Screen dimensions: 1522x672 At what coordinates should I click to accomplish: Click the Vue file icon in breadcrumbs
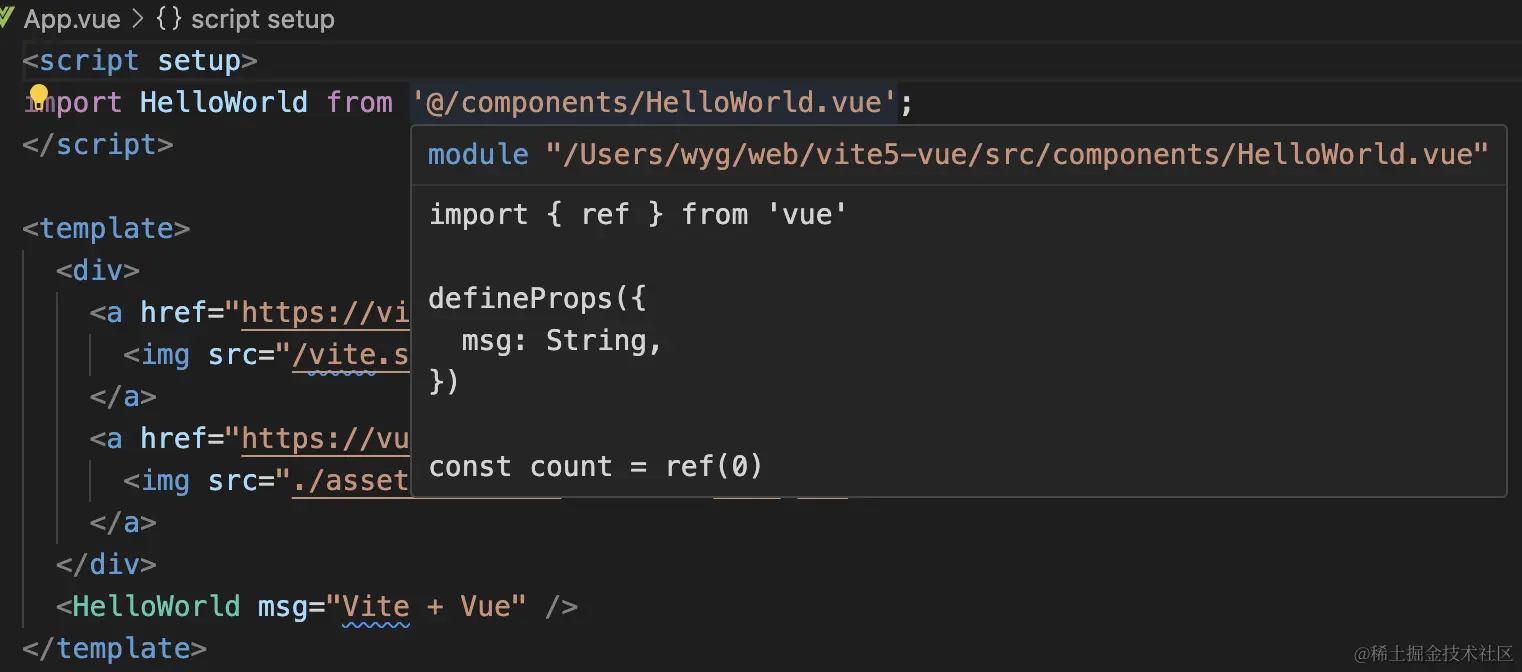[5, 19]
